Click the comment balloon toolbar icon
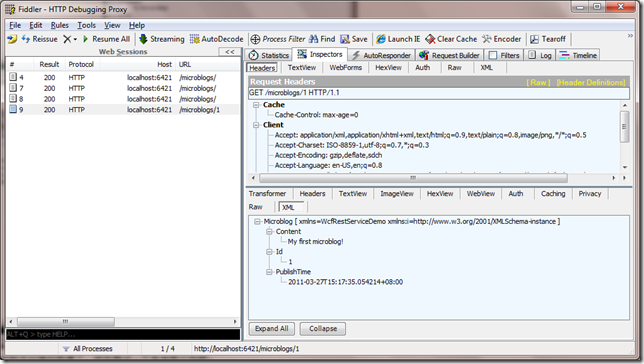Screen dimensions: 644x364 coord(12,39)
